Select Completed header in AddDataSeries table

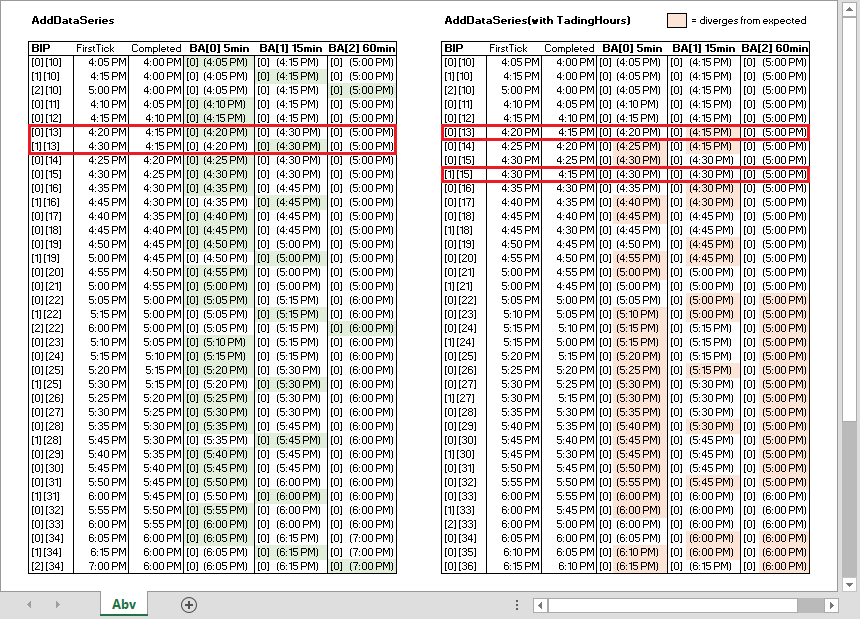tap(156, 48)
